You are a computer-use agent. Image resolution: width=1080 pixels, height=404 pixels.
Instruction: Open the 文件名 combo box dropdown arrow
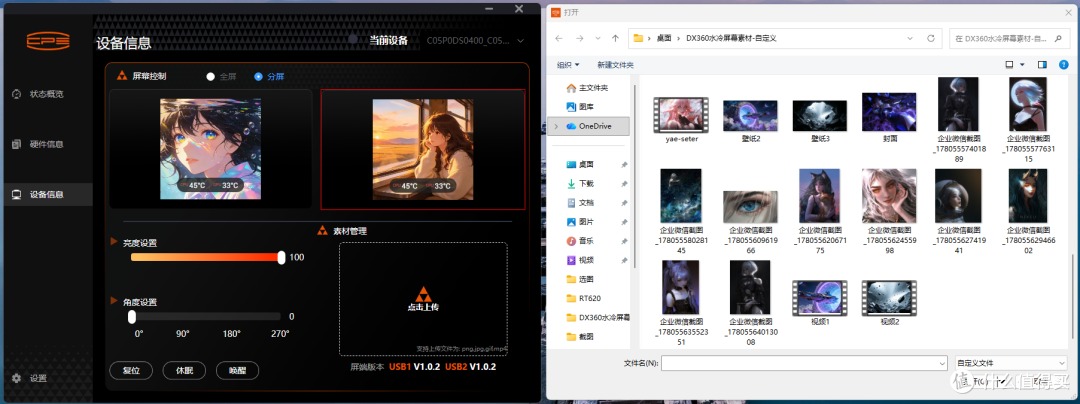tap(942, 363)
